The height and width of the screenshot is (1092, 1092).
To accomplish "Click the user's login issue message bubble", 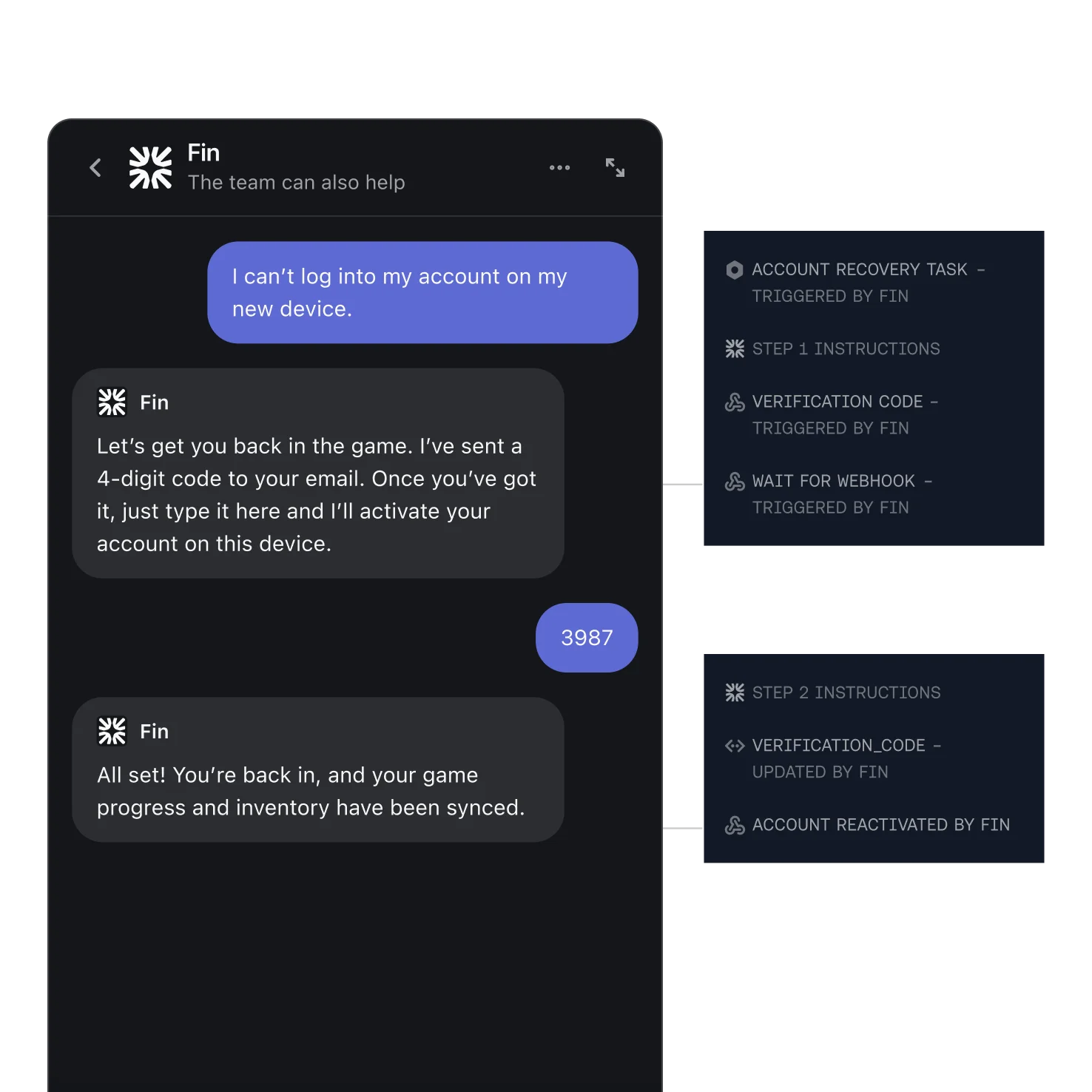I will (x=422, y=292).
